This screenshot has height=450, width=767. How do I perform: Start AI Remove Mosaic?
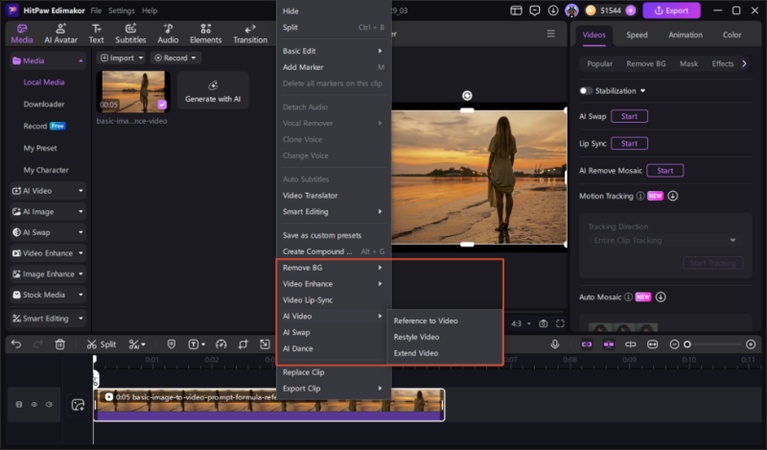(665, 171)
